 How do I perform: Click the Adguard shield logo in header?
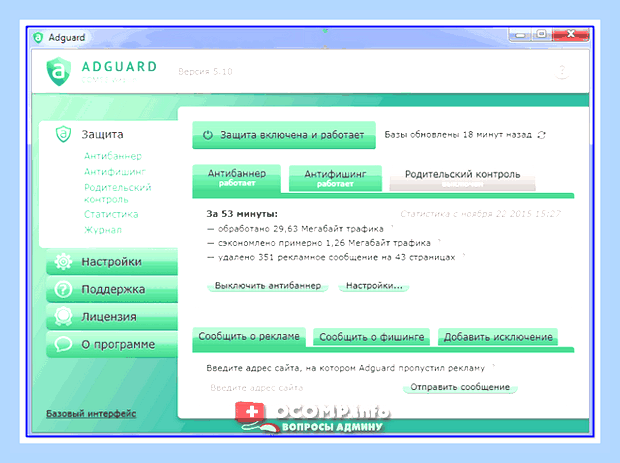pyautogui.click(x=59, y=71)
